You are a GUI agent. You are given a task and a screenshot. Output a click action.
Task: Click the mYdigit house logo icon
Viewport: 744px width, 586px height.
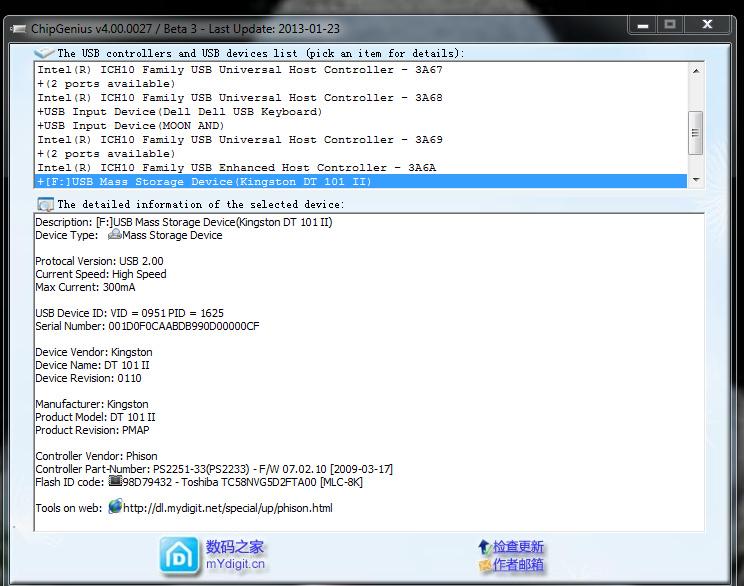pos(179,556)
